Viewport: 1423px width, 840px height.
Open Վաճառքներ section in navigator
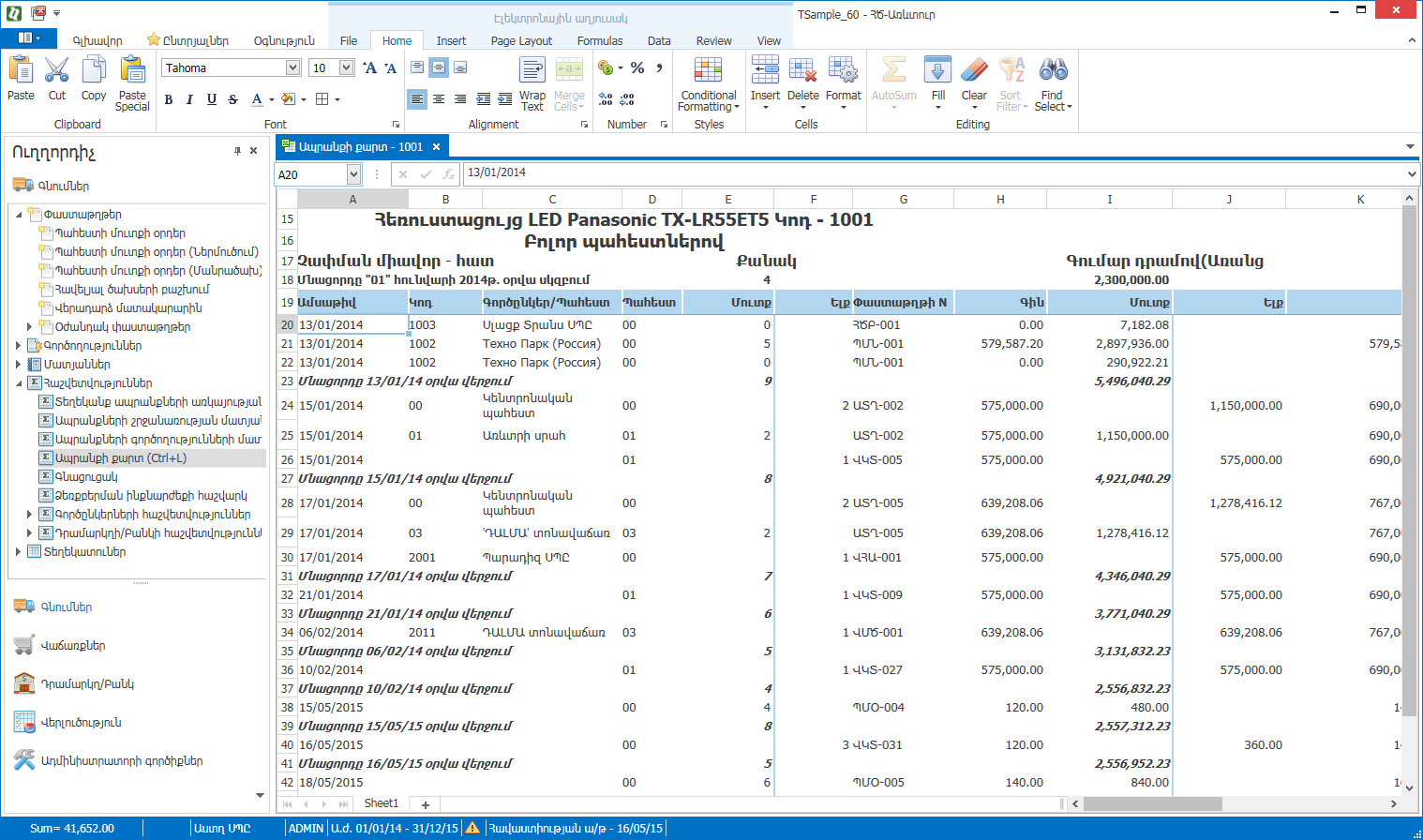pos(72,645)
